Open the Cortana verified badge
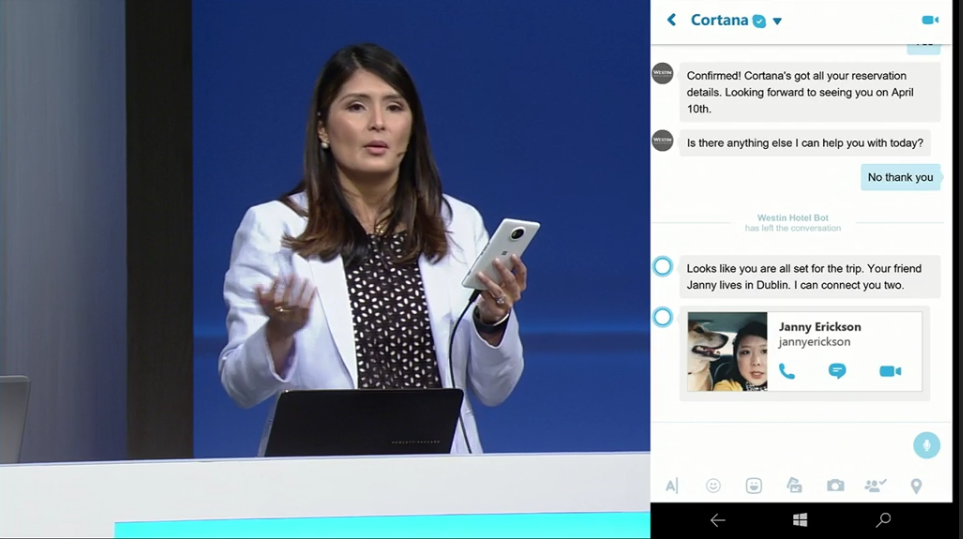Screen dimensions: 963x539 click(759, 21)
